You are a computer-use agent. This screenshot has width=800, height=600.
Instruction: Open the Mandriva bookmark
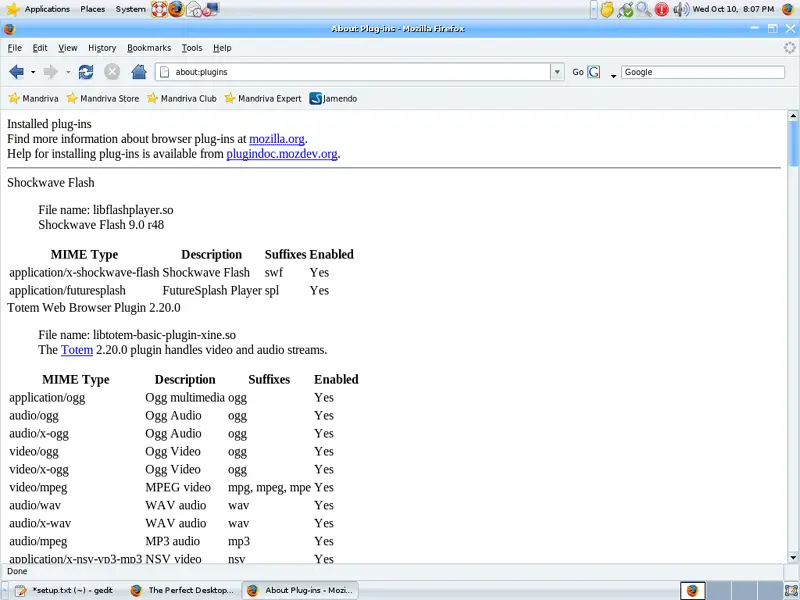tap(33, 98)
